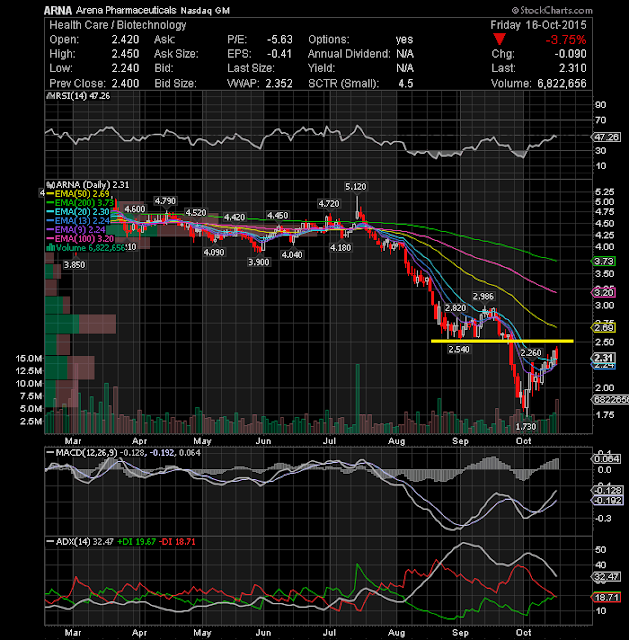This screenshot has height=640, width=629.
Task: Click the 2.820 price label
Action: pos(455,308)
